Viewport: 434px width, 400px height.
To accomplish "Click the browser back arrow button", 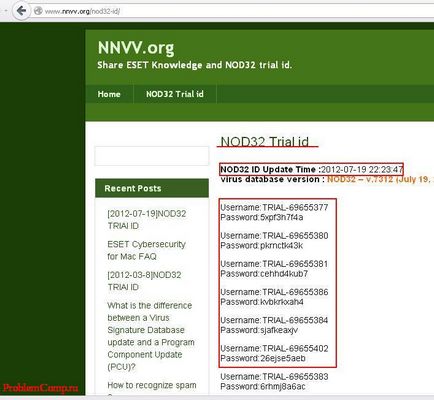I will [21, 11].
